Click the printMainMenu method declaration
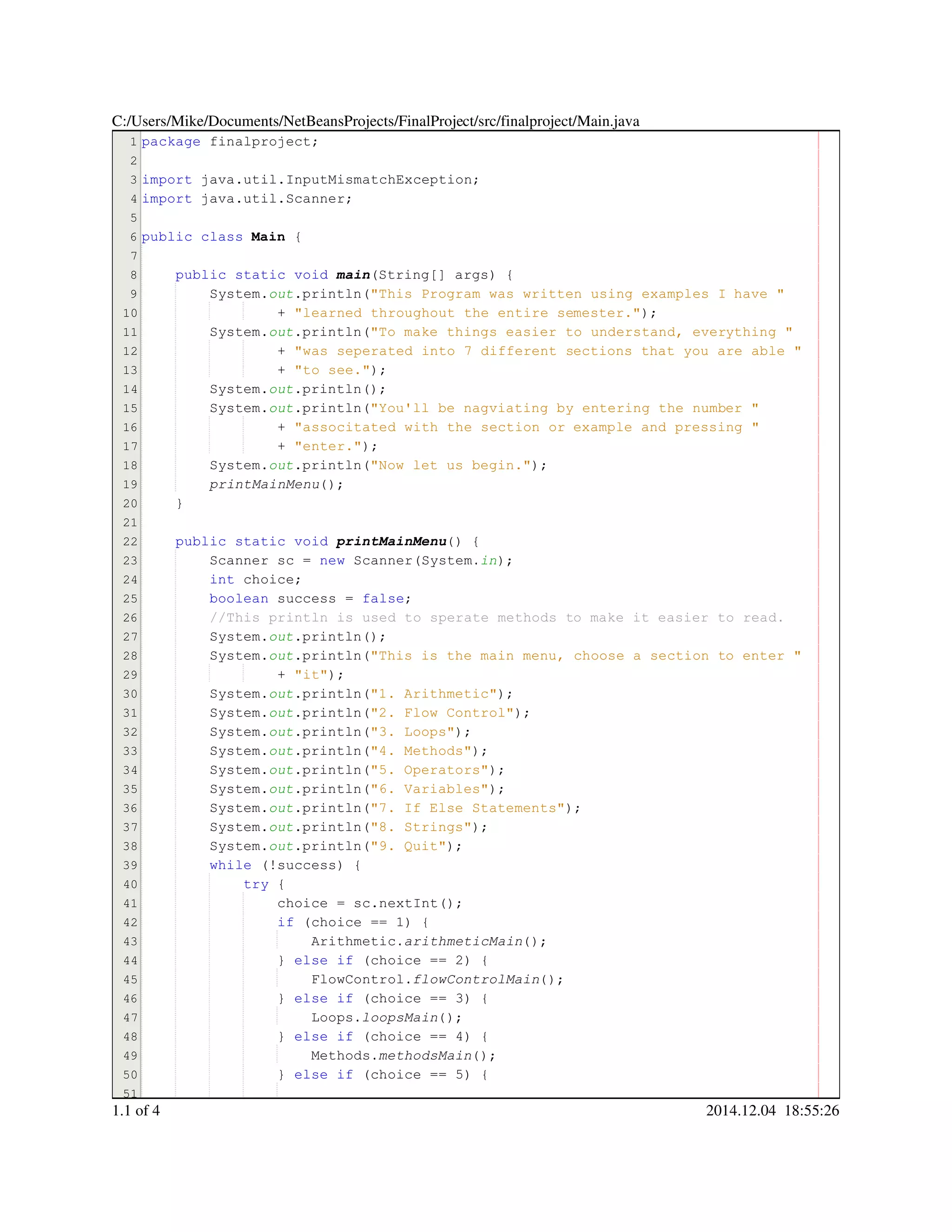This screenshot has width=952, height=1232. (x=391, y=542)
